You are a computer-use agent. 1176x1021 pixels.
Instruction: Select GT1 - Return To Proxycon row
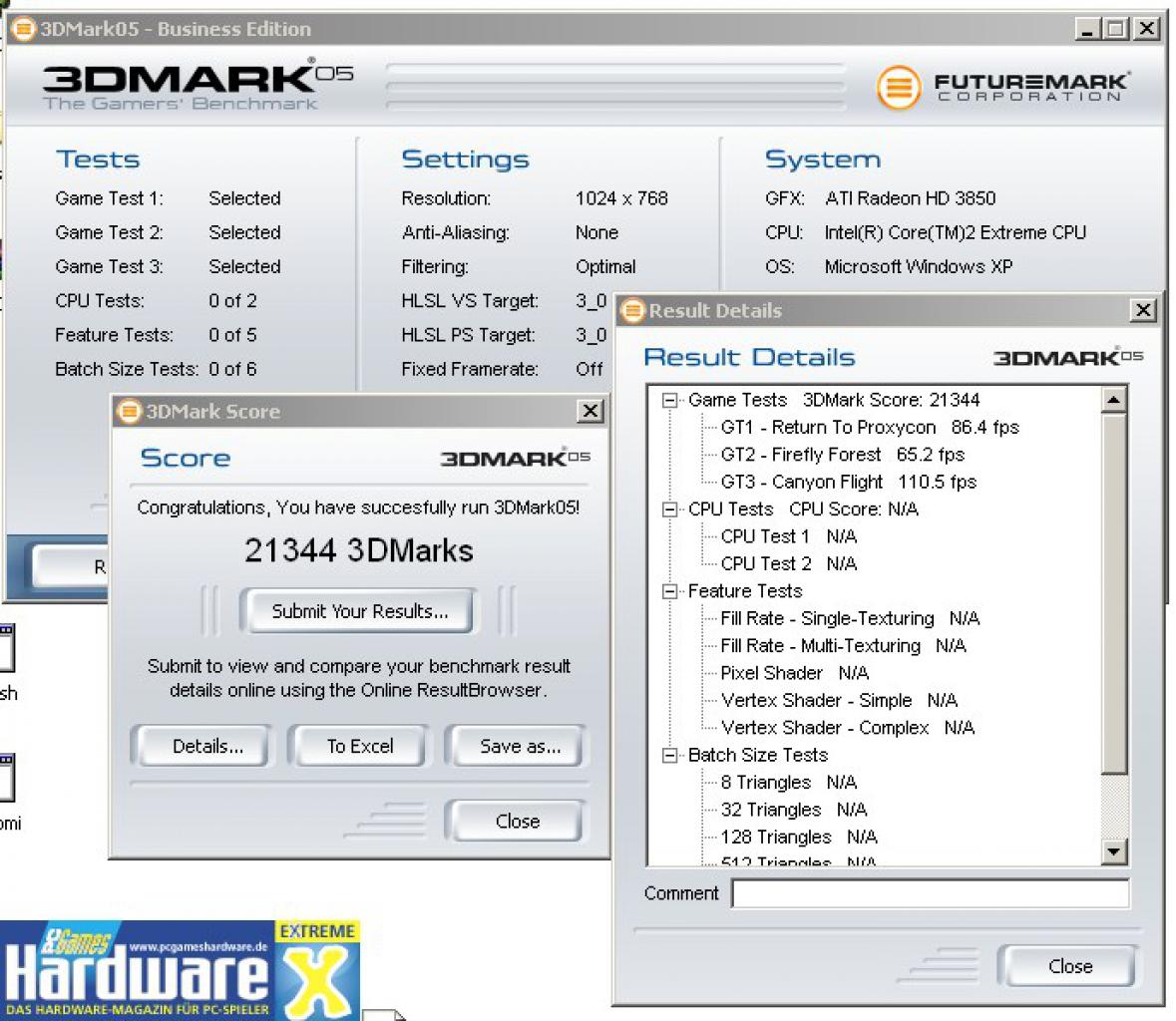869,428
